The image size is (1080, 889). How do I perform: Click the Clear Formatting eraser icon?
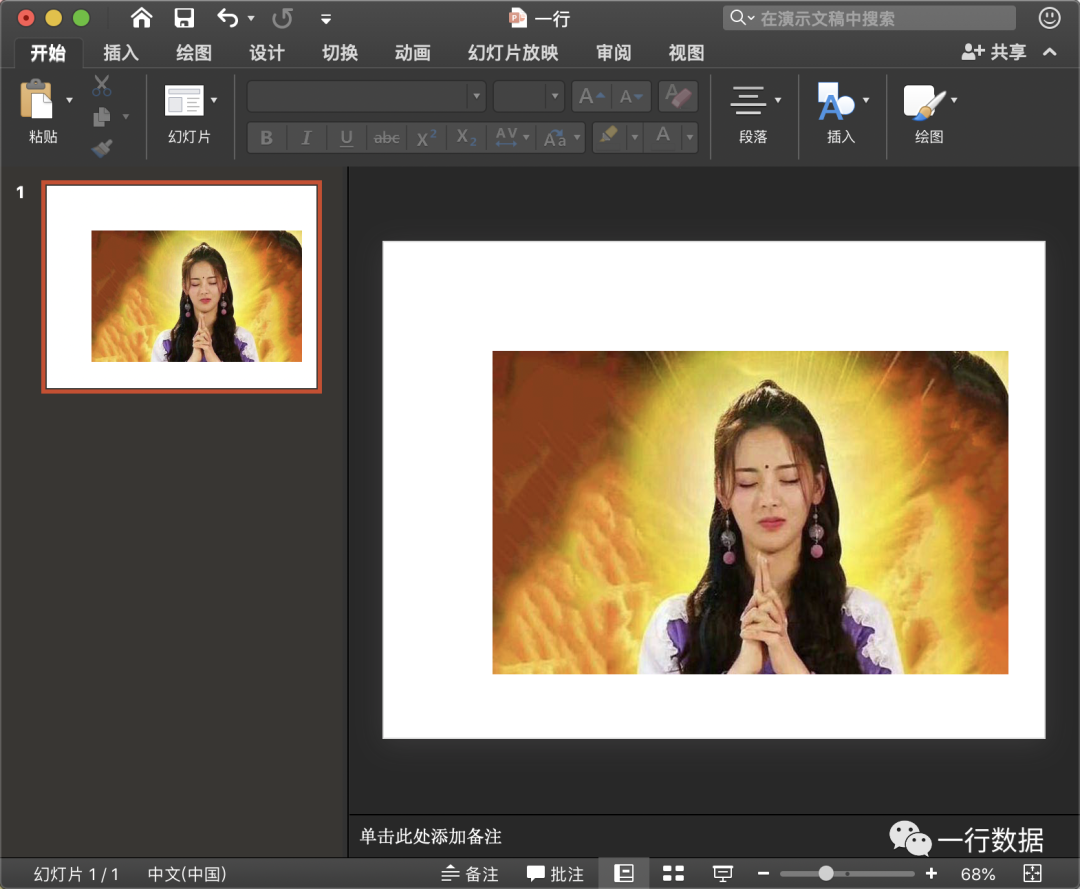678,96
